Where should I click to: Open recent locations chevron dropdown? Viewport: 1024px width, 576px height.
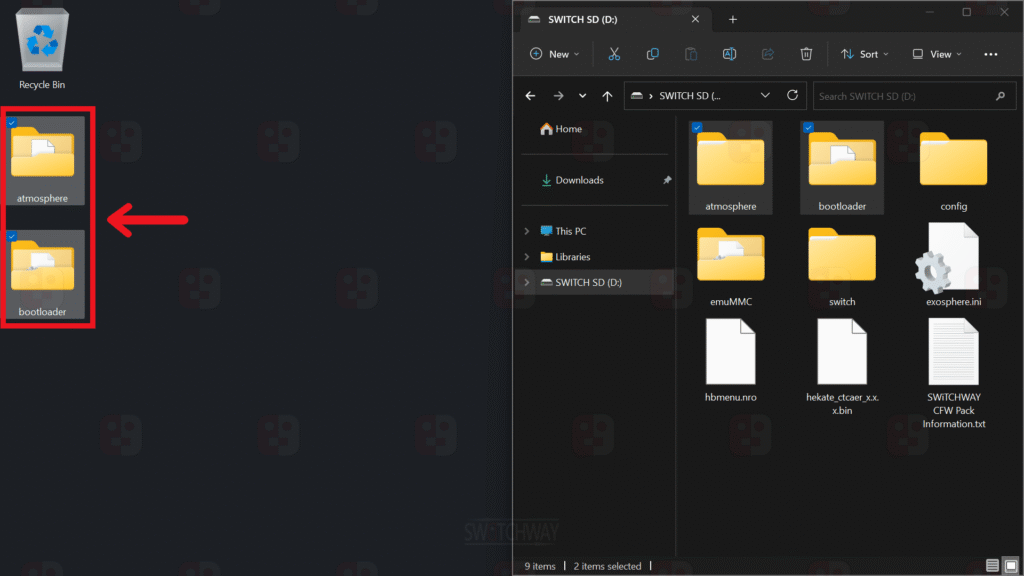(x=583, y=96)
